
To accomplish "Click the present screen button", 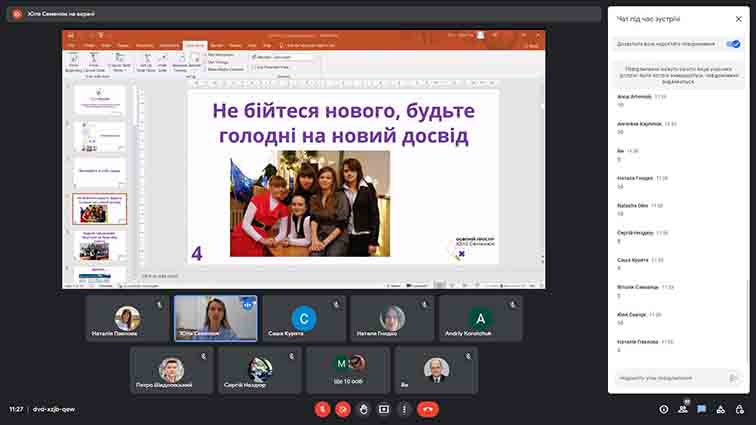I will [x=384, y=409].
